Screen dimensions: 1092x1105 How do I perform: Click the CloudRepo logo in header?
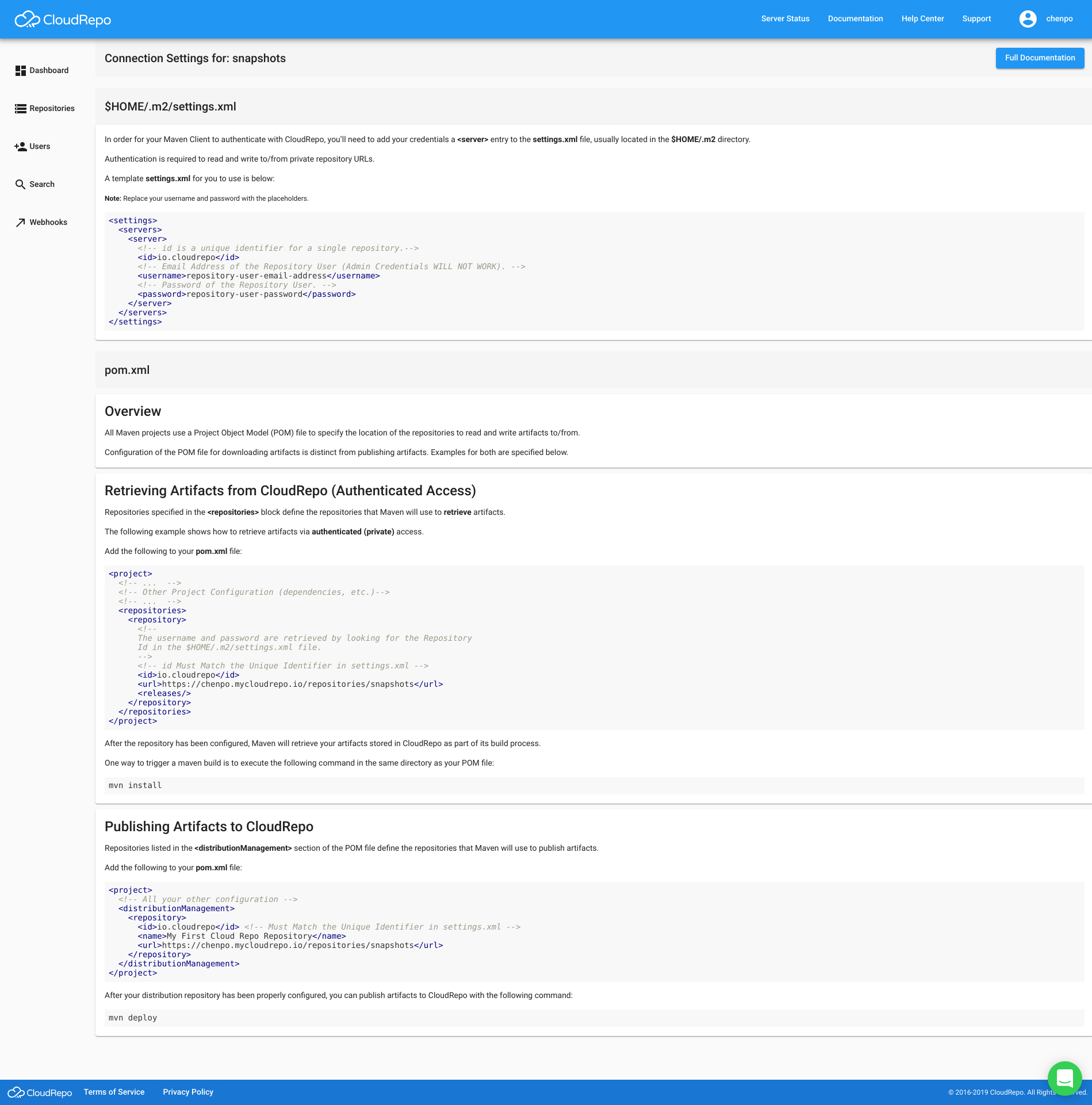tap(63, 20)
